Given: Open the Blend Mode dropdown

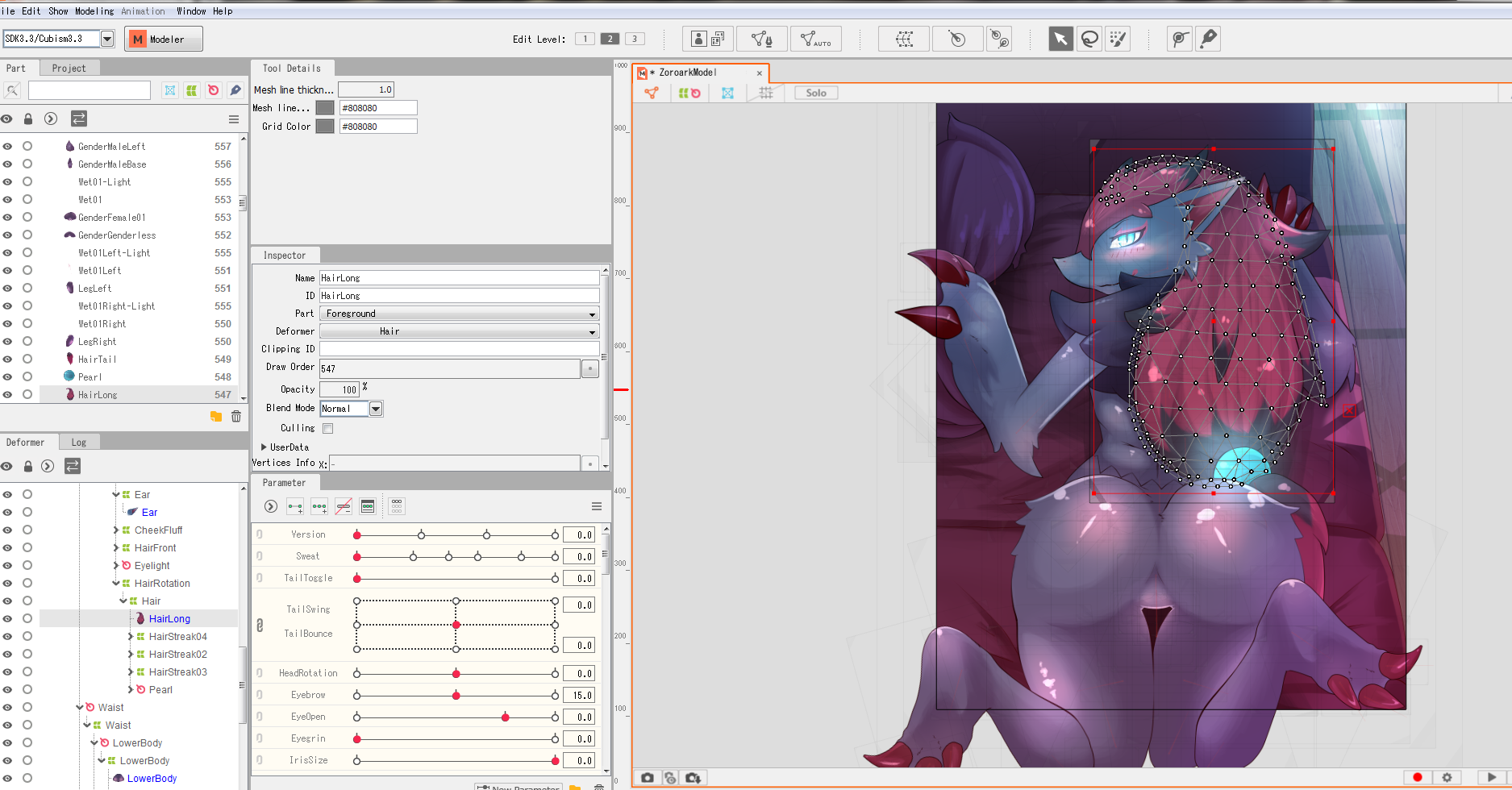Looking at the screenshot, I should (376, 409).
